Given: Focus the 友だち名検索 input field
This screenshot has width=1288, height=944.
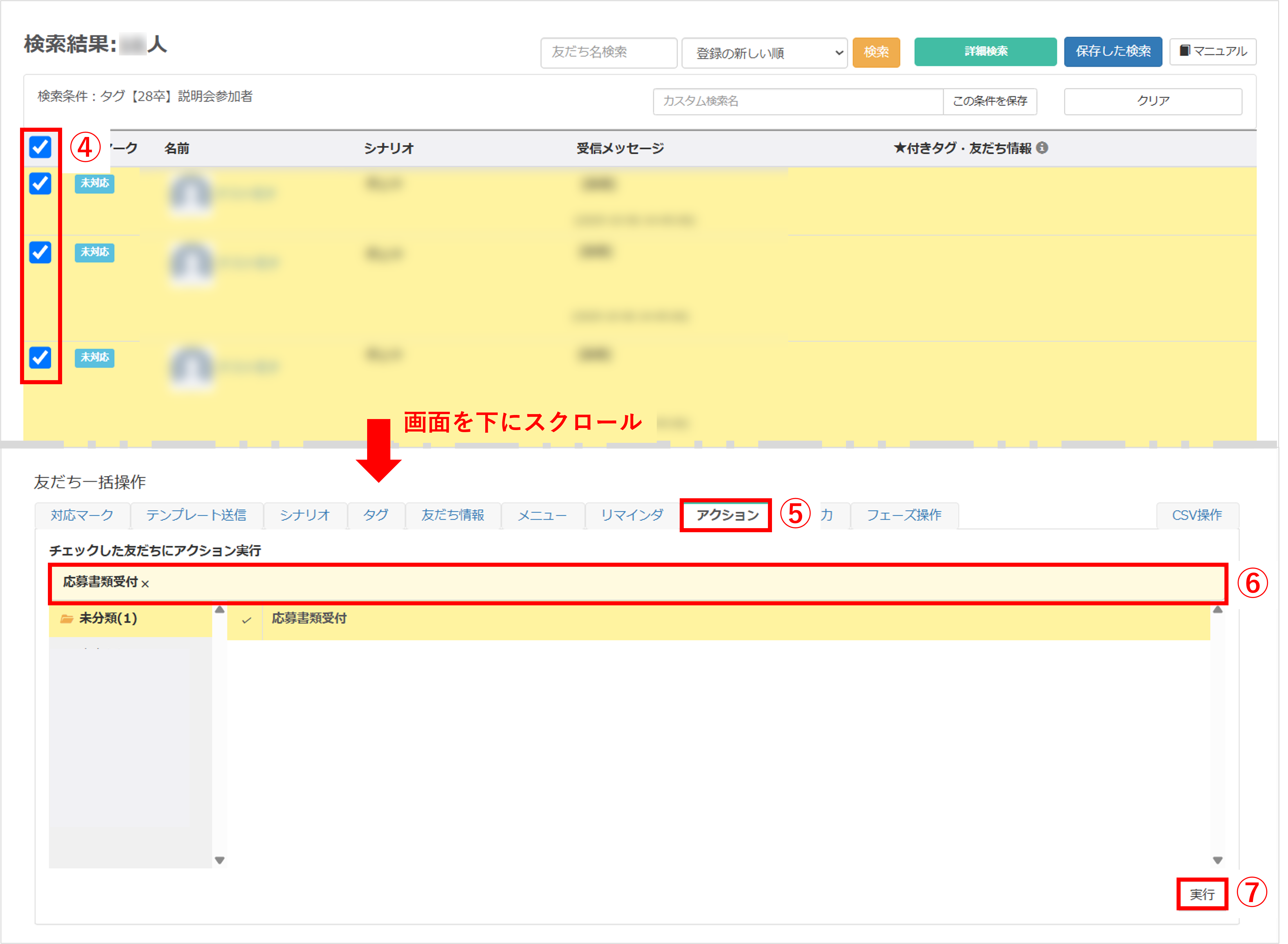Looking at the screenshot, I should pyautogui.click(x=609, y=53).
